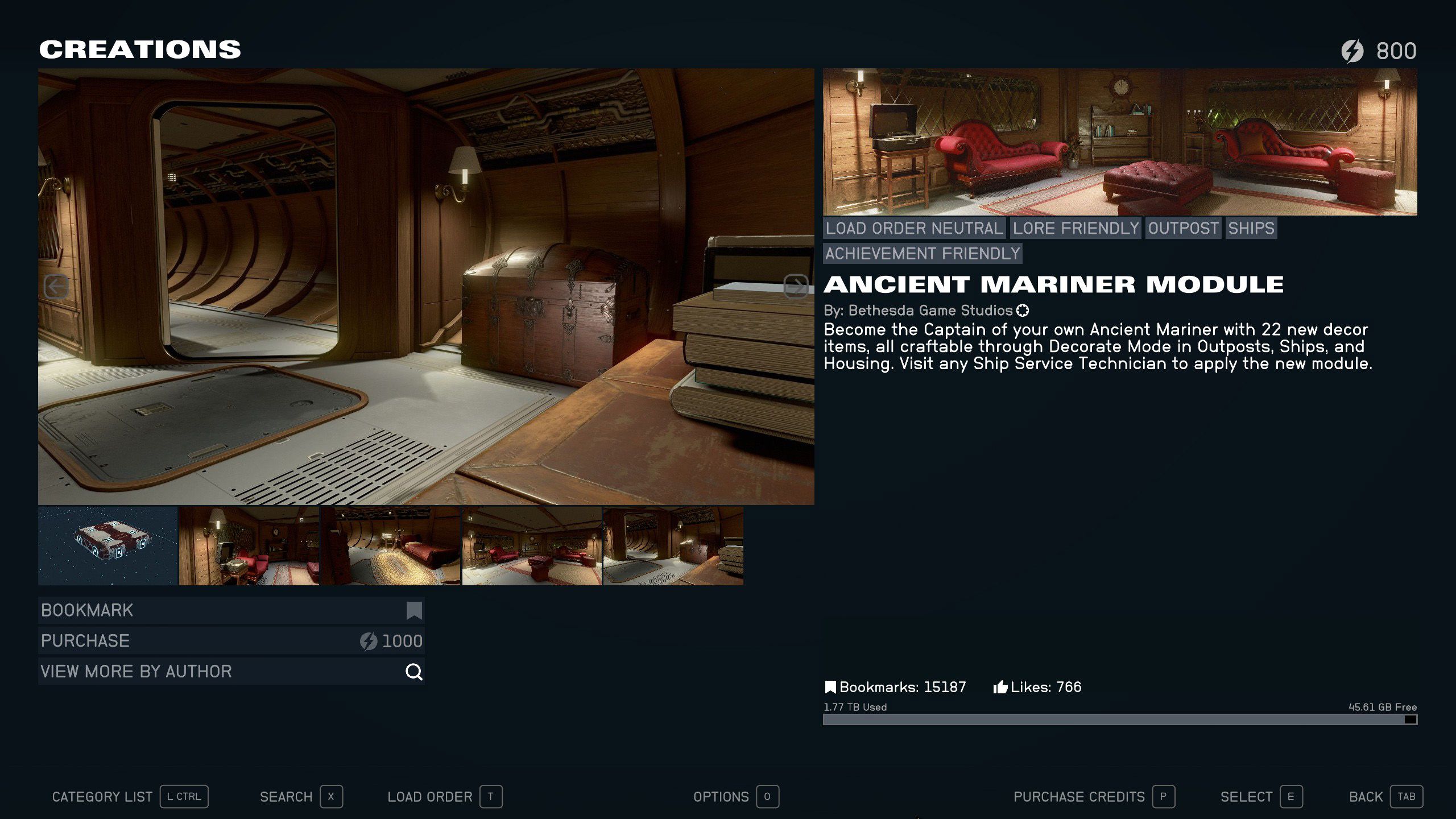Select the LOAD ORDER NEUTRAL tag

click(x=912, y=228)
